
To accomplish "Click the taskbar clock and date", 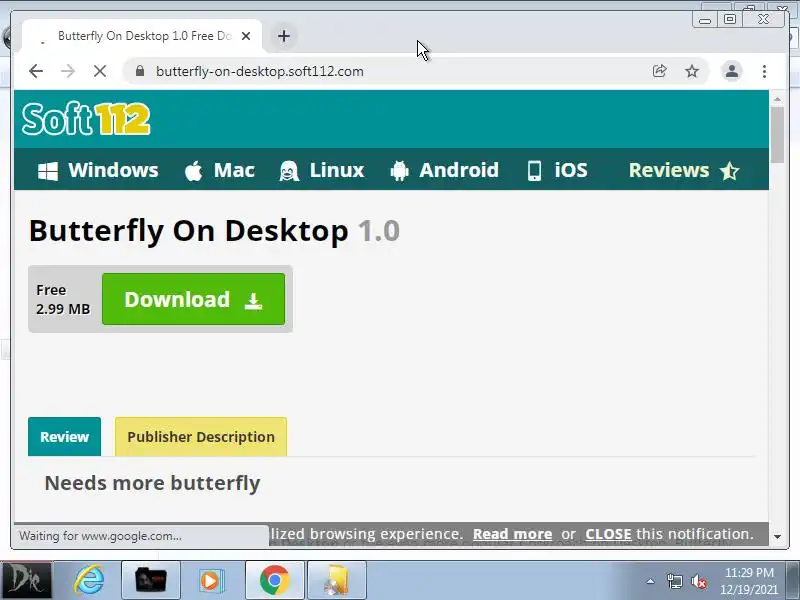I will pyautogui.click(x=749, y=581).
